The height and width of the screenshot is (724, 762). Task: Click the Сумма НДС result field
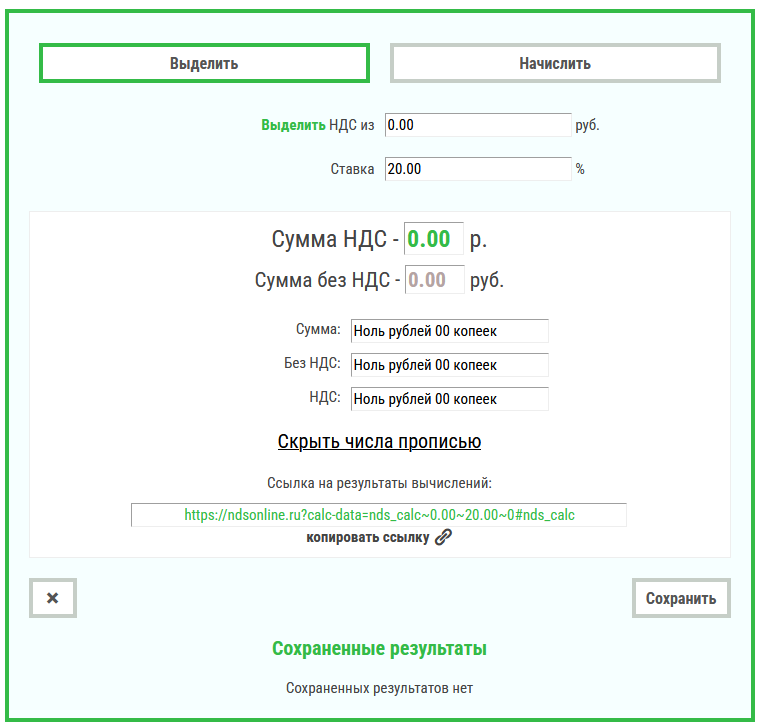tap(433, 239)
